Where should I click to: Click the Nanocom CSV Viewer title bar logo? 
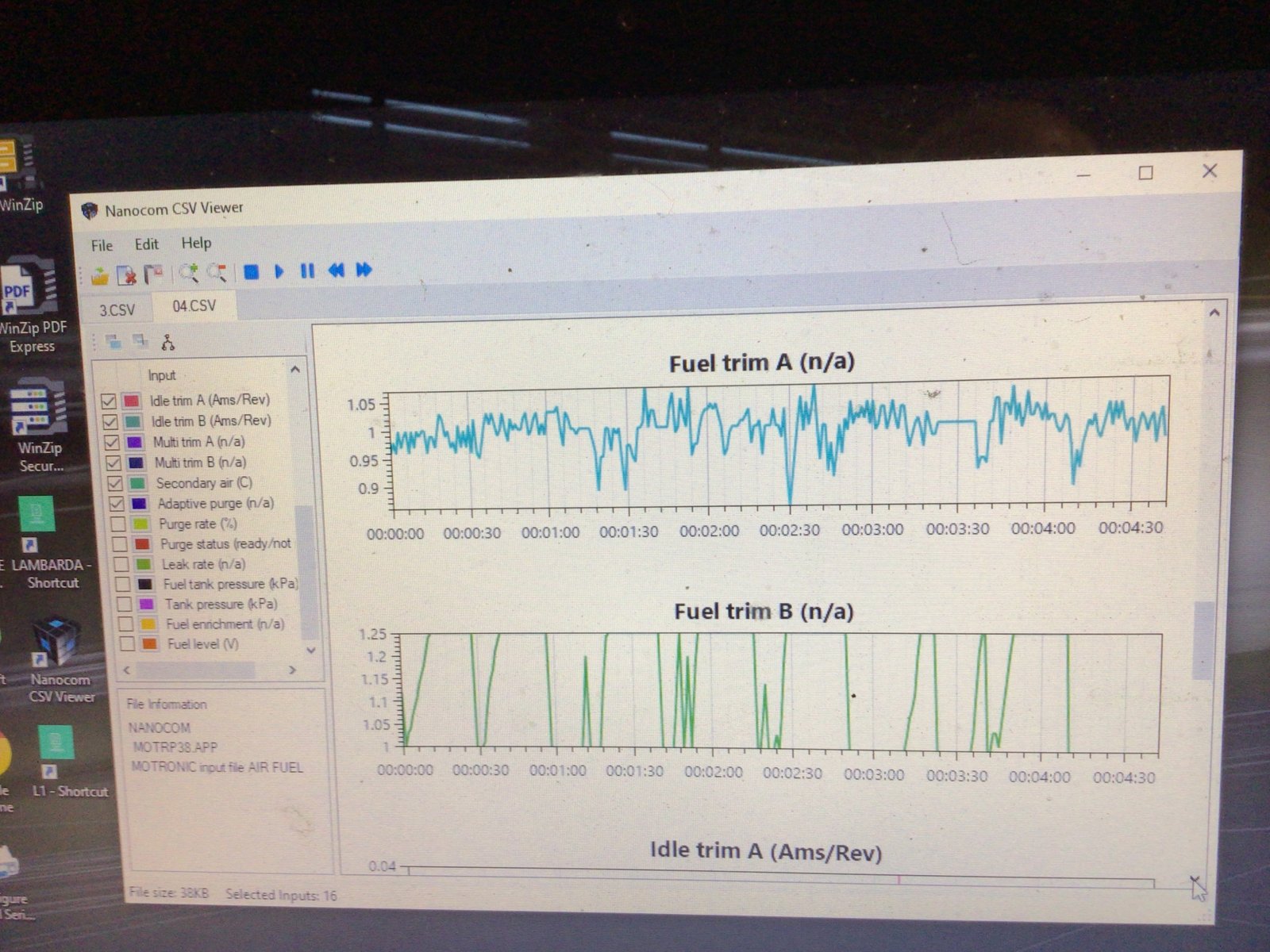pos(90,211)
